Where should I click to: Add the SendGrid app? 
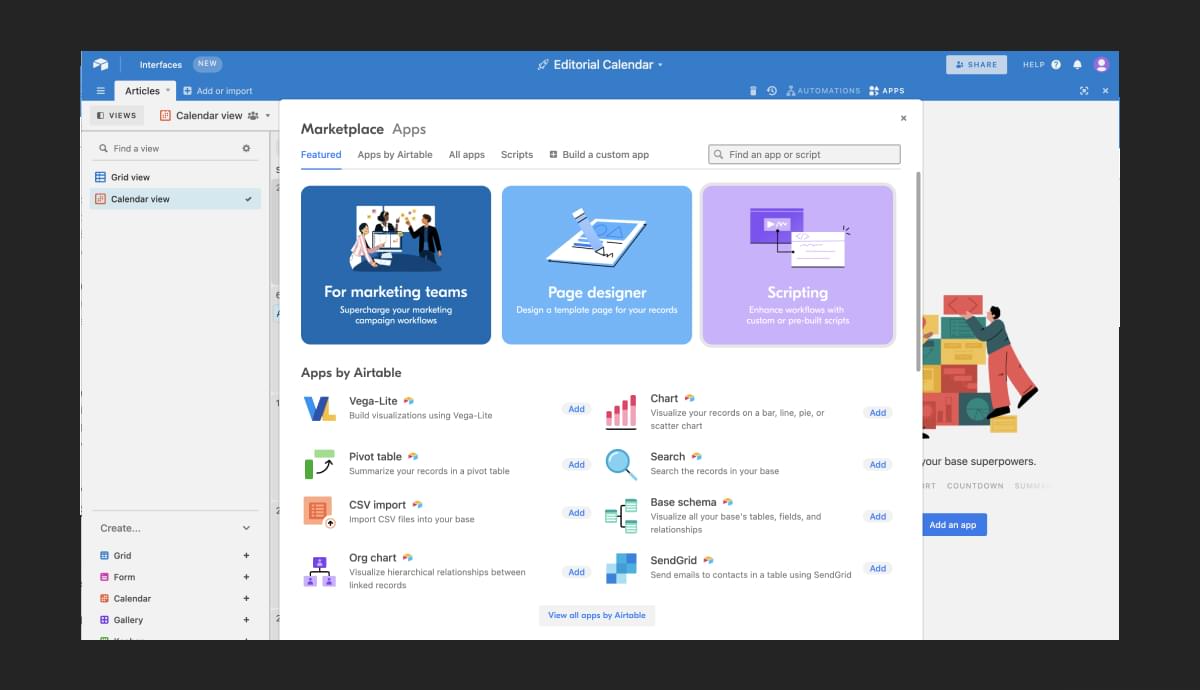[877, 569]
